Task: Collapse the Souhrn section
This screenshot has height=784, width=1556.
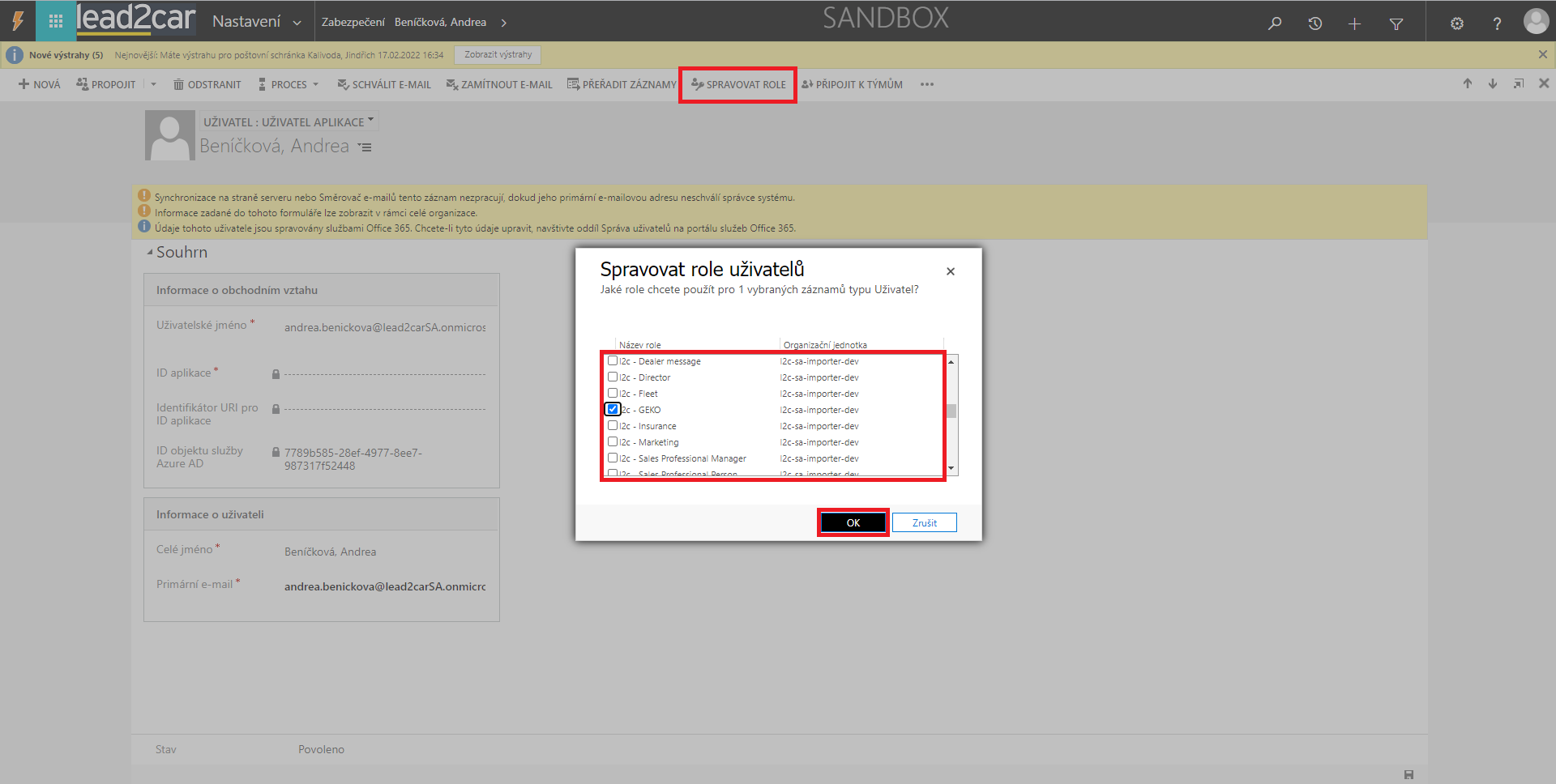Action: point(150,253)
